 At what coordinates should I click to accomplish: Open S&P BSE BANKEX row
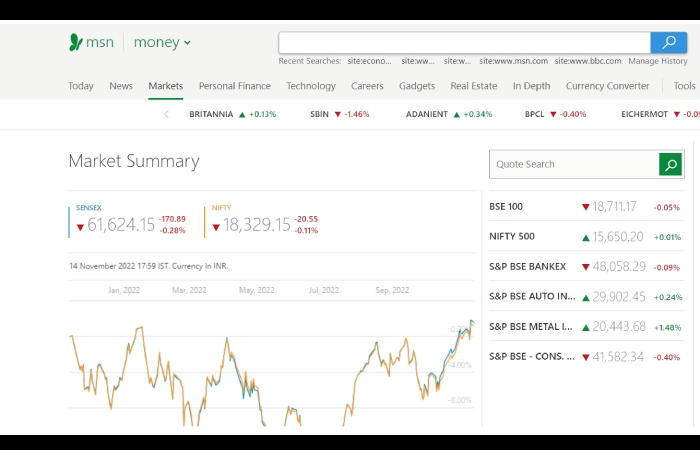pos(587,267)
